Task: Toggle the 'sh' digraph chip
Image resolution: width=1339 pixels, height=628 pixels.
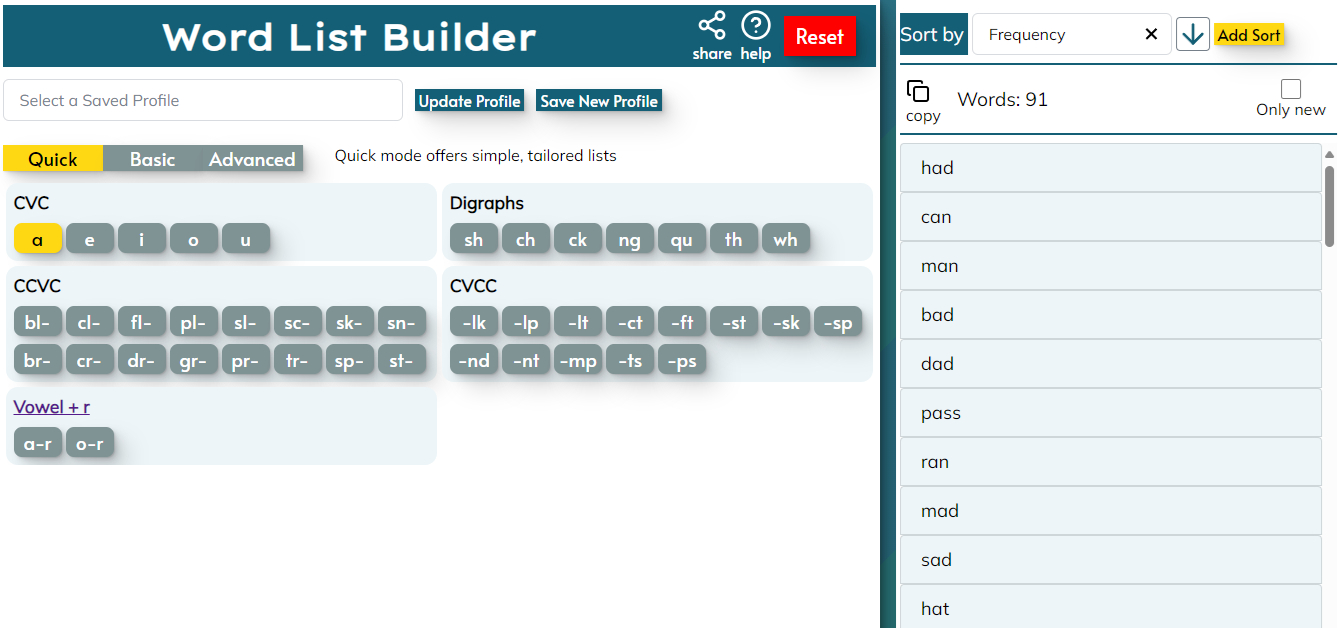Action: point(474,240)
